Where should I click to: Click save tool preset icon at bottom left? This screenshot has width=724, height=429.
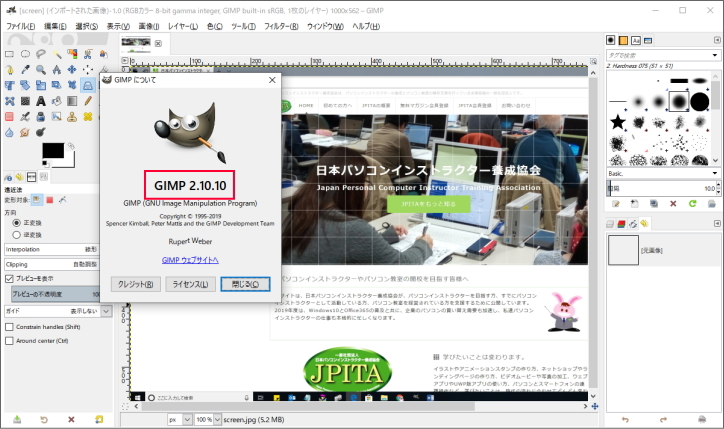(16, 419)
